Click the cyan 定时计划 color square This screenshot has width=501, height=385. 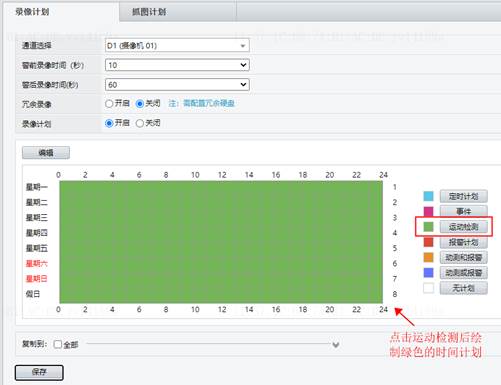click(428, 196)
